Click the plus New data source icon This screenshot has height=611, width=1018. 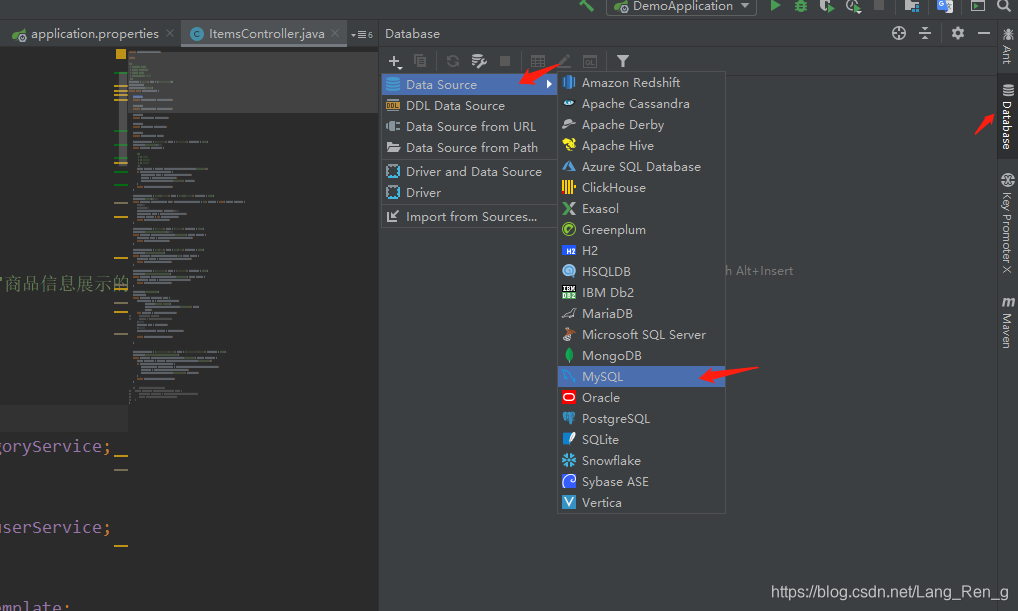click(395, 62)
